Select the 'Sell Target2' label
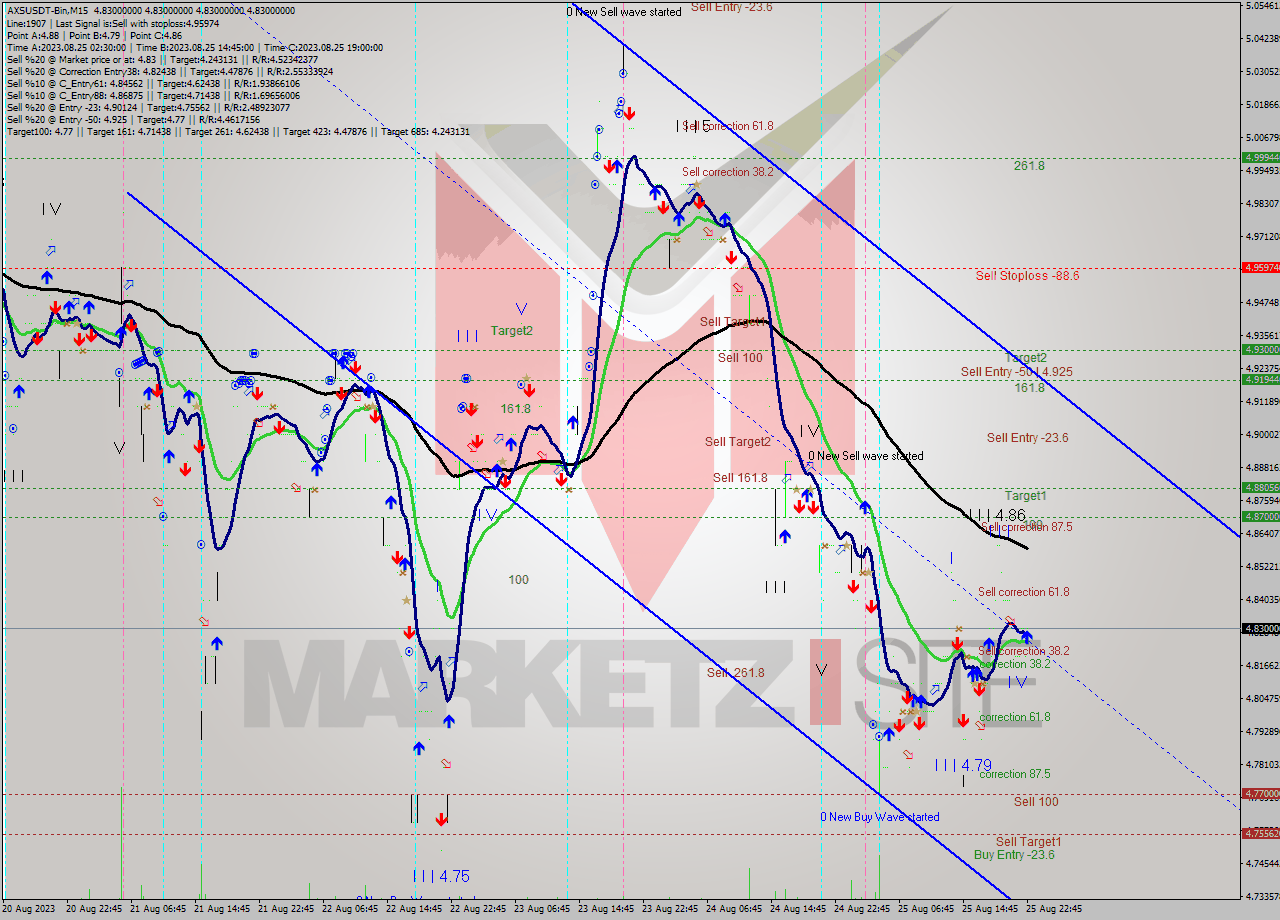The width and height of the screenshot is (1280, 920). click(x=738, y=442)
